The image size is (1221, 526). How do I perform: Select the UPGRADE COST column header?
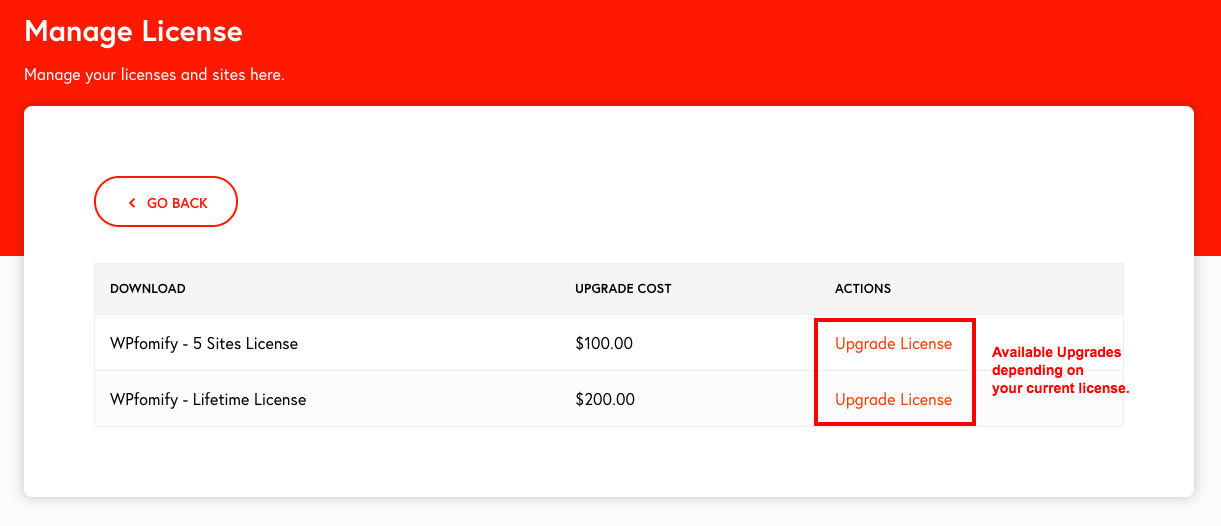[623, 288]
